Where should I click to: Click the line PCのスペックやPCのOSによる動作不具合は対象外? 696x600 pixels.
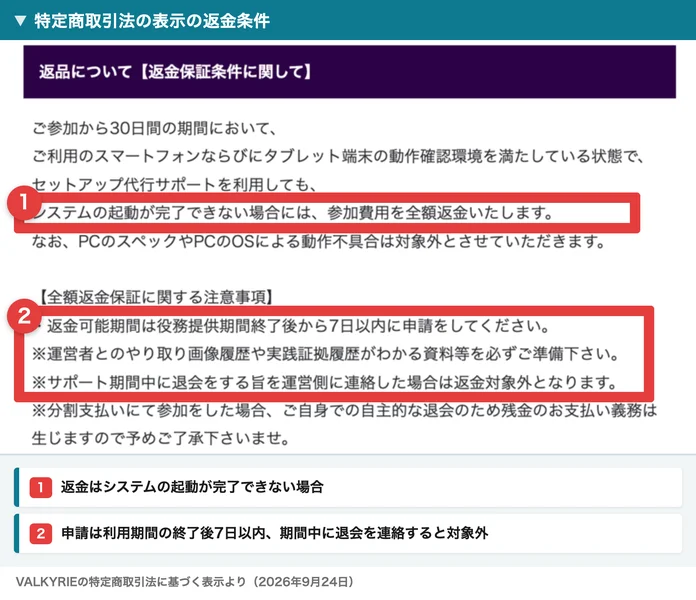pyautogui.click(x=319, y=241)
